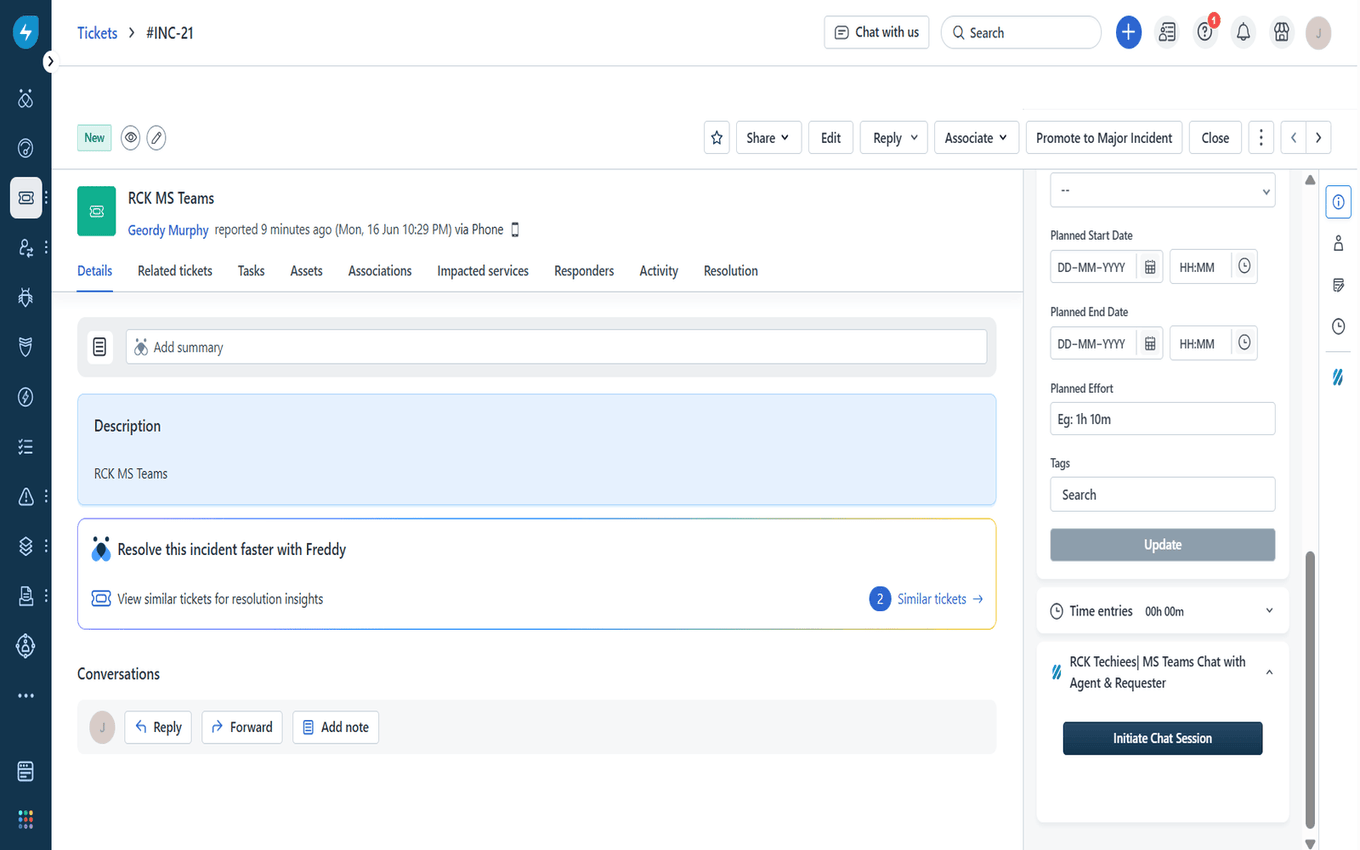This screenshot has width=1360, height=850.
Task: Click the global Search field
Action: 1021,32
